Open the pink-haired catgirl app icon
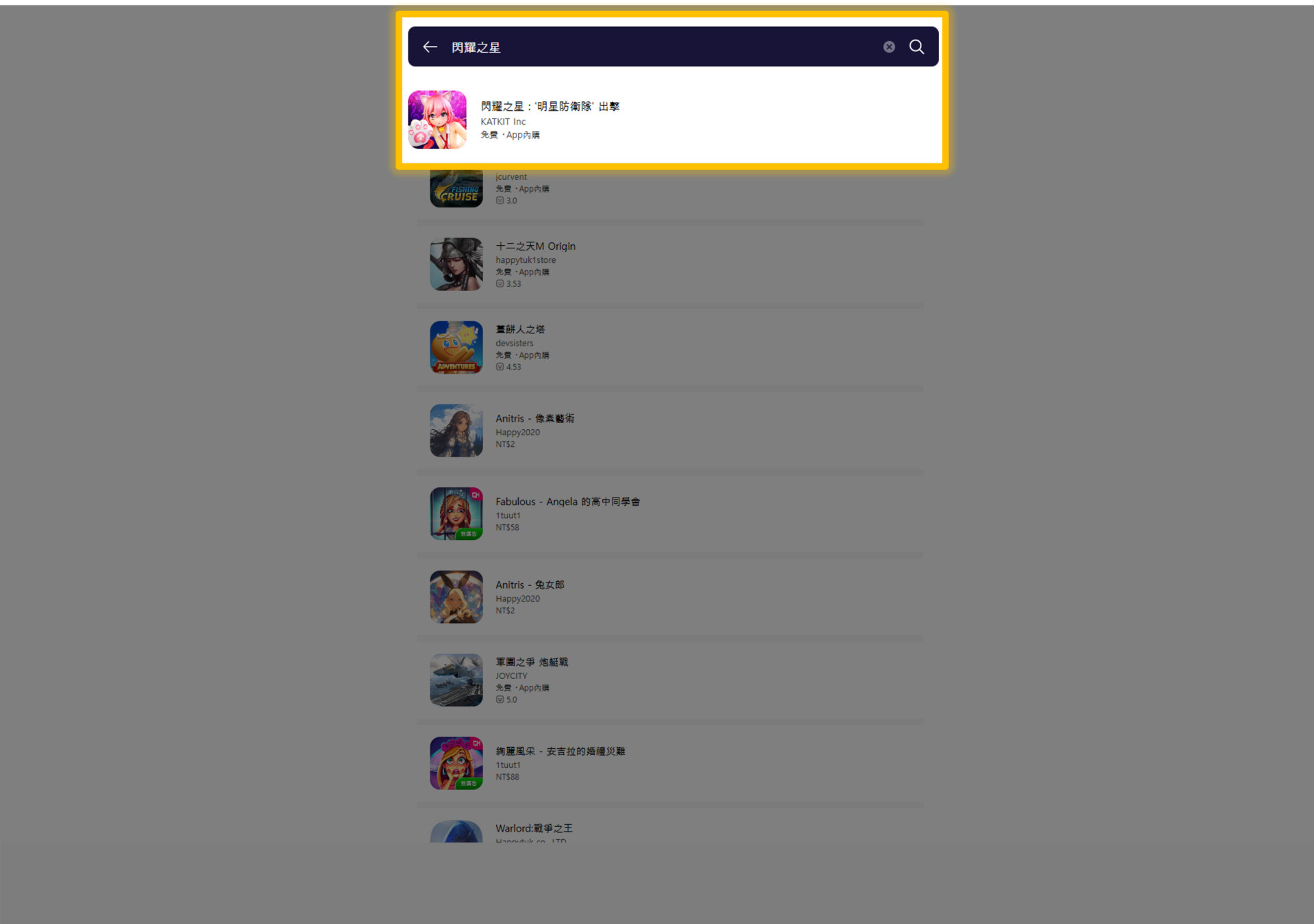The height and width of the screenshot is (924, 1314). [437, 120]
